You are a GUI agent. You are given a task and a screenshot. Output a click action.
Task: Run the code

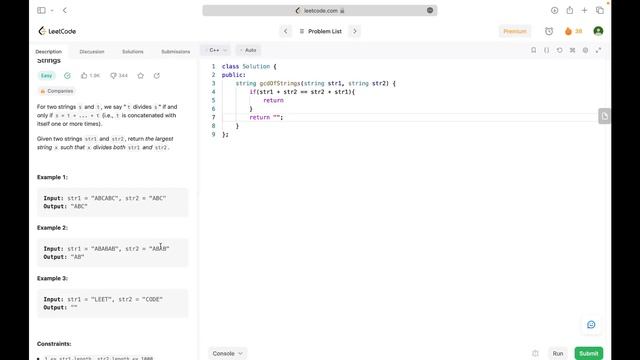pyautogui.click(x=558, y=353)
